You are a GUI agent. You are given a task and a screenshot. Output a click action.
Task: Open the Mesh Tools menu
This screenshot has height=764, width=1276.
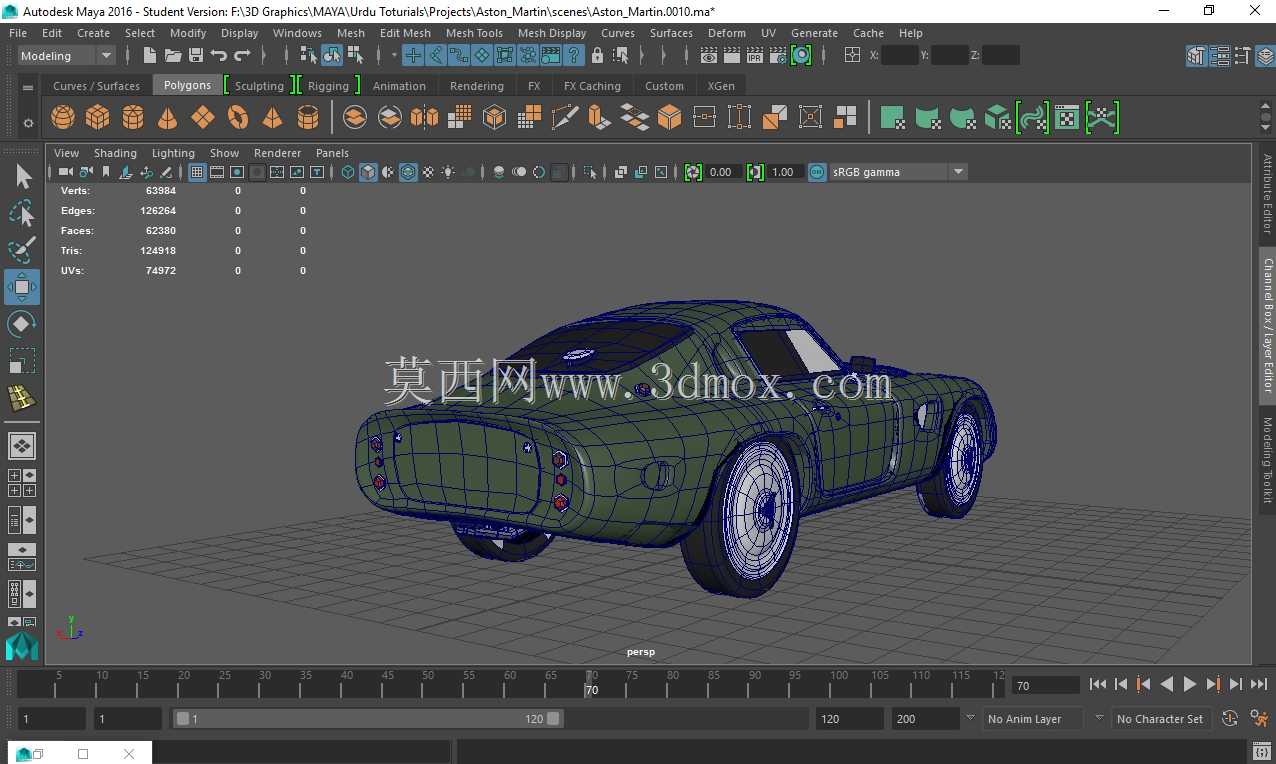point(474,33)
